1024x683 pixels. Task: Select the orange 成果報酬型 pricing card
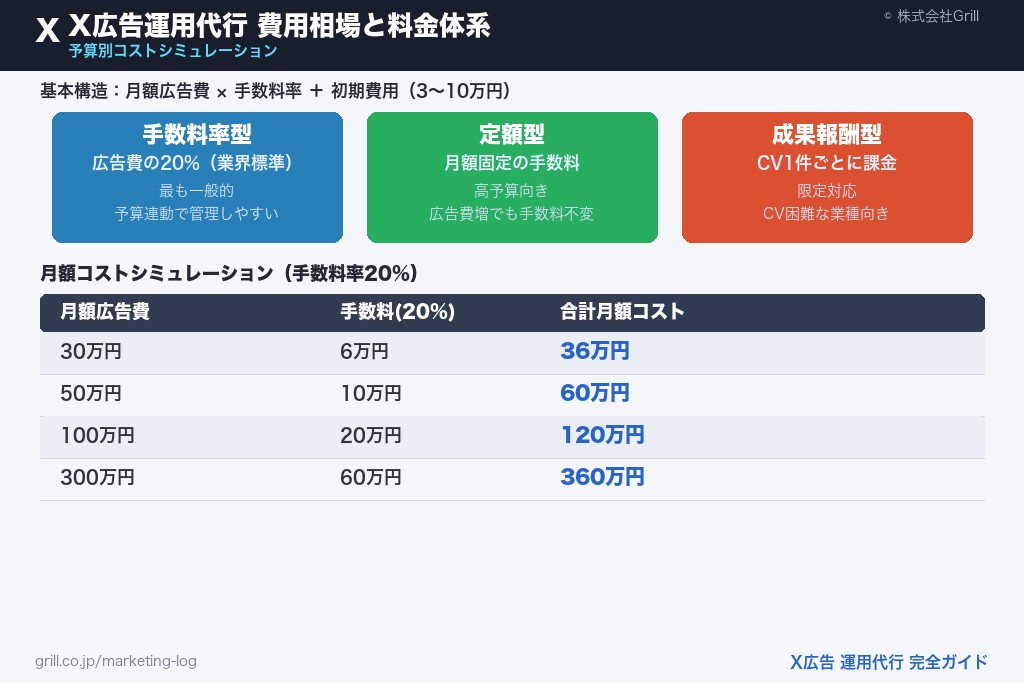827,177
